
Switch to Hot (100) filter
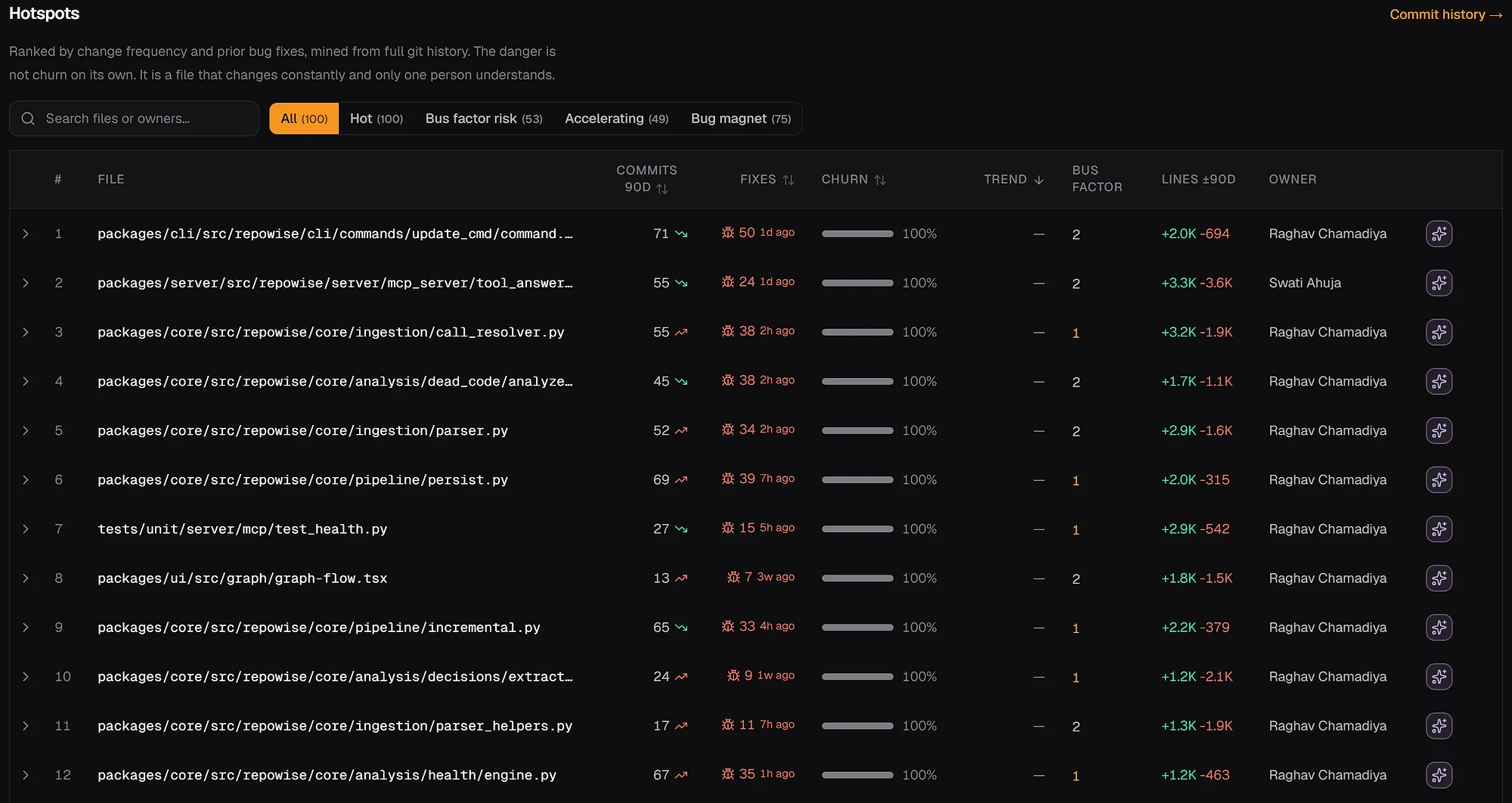376,119
